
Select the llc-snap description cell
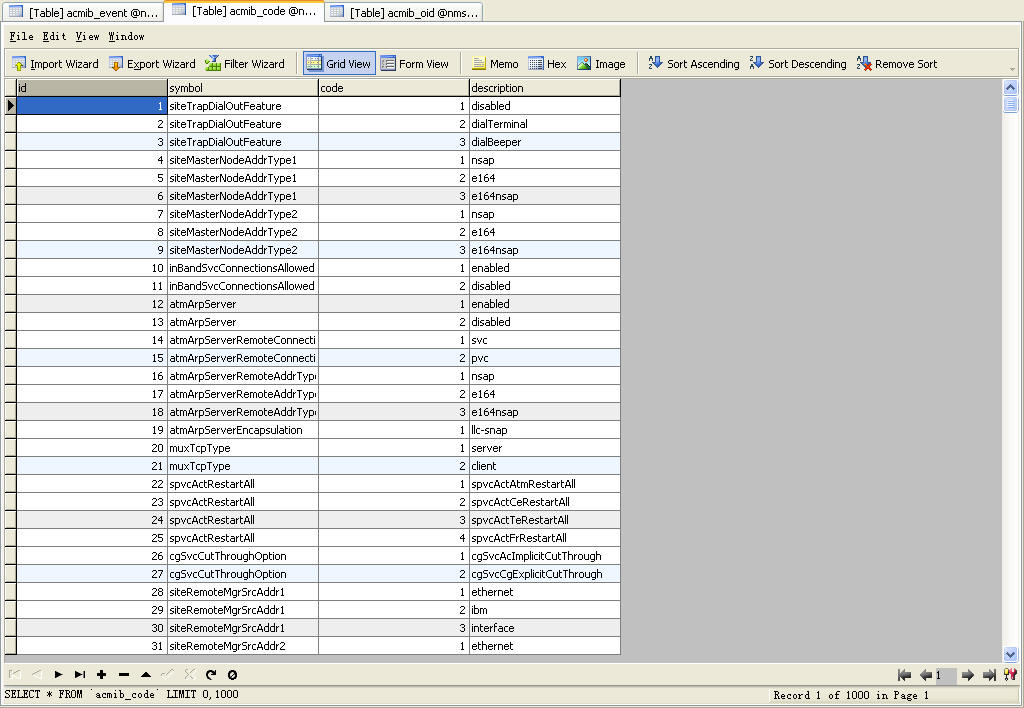click(x=545, y=430)
